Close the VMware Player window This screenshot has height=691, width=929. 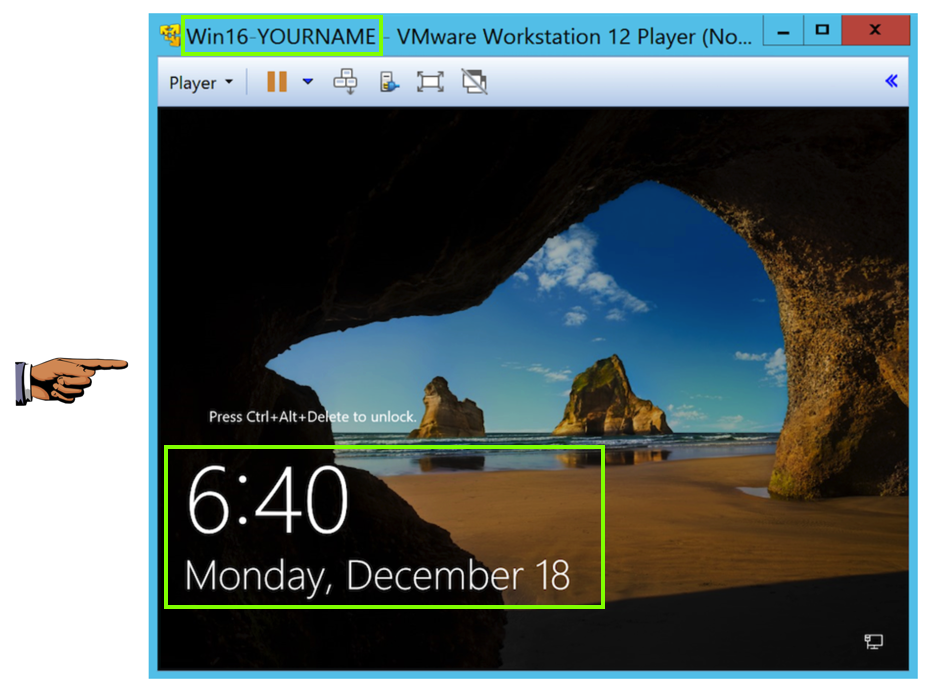(875, 31)
